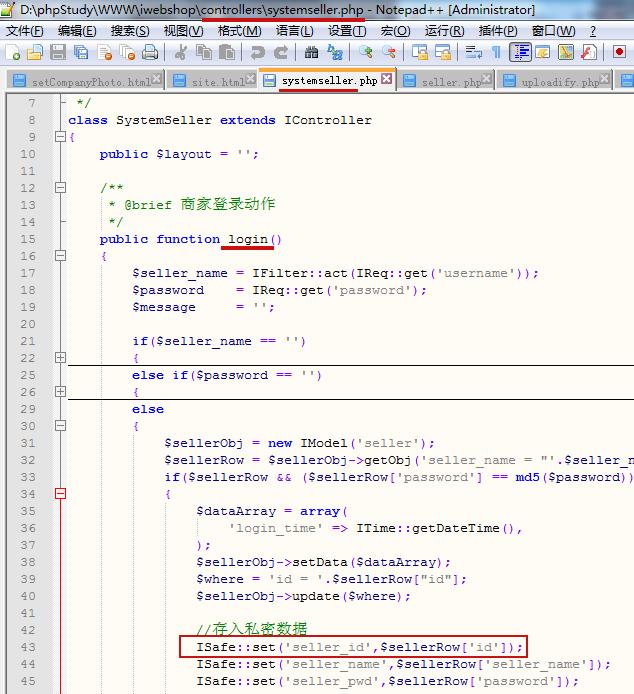Click the Undo arrow icon

pos(257,52)
